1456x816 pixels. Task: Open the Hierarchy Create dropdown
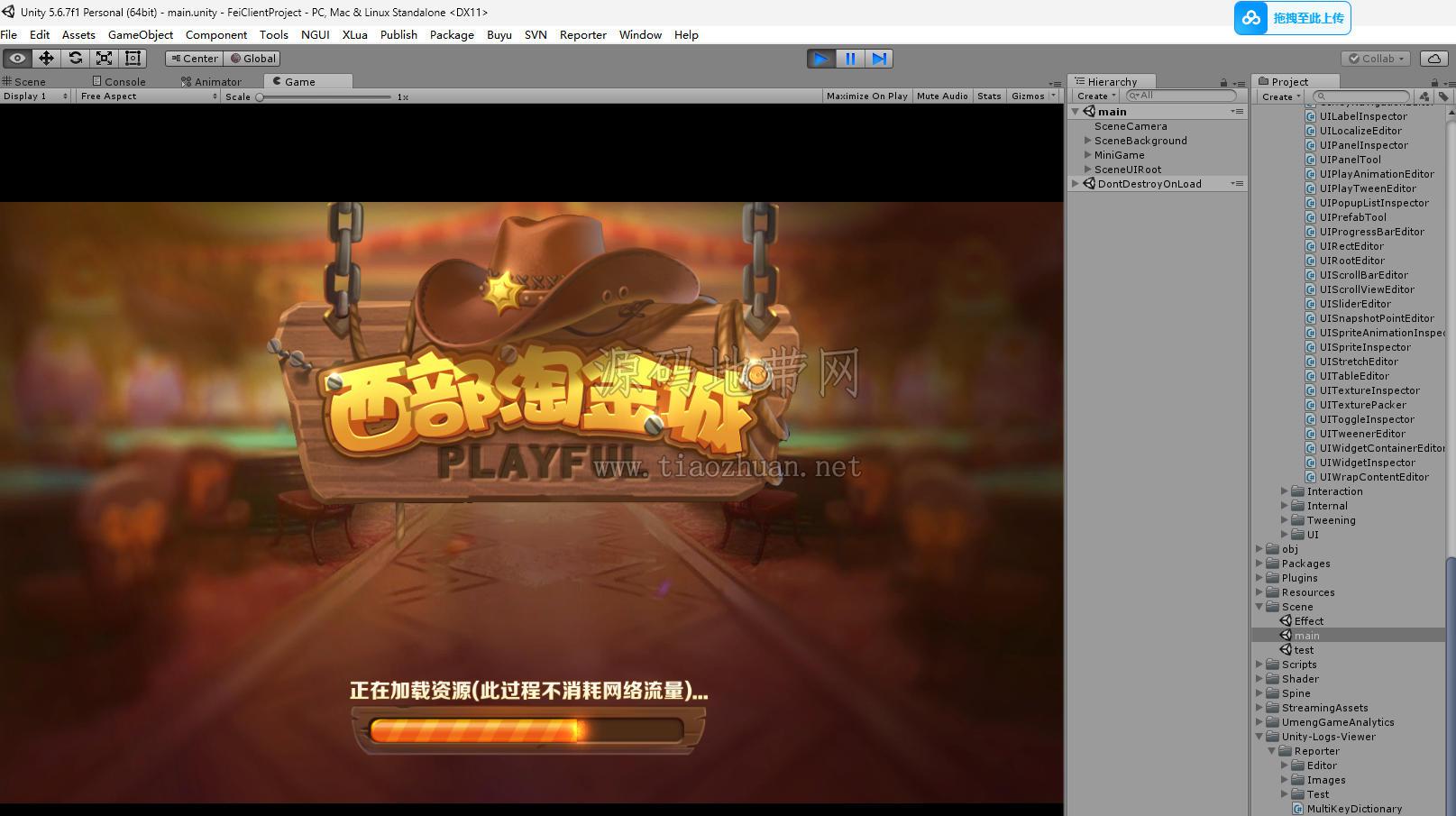click(x=1096, y=96)
